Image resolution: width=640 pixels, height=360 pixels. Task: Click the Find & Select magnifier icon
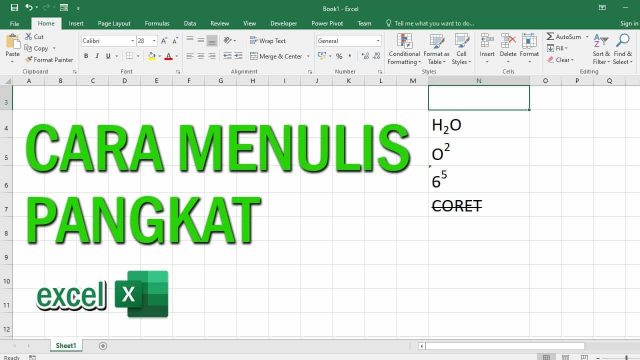(x=623, y=41)
